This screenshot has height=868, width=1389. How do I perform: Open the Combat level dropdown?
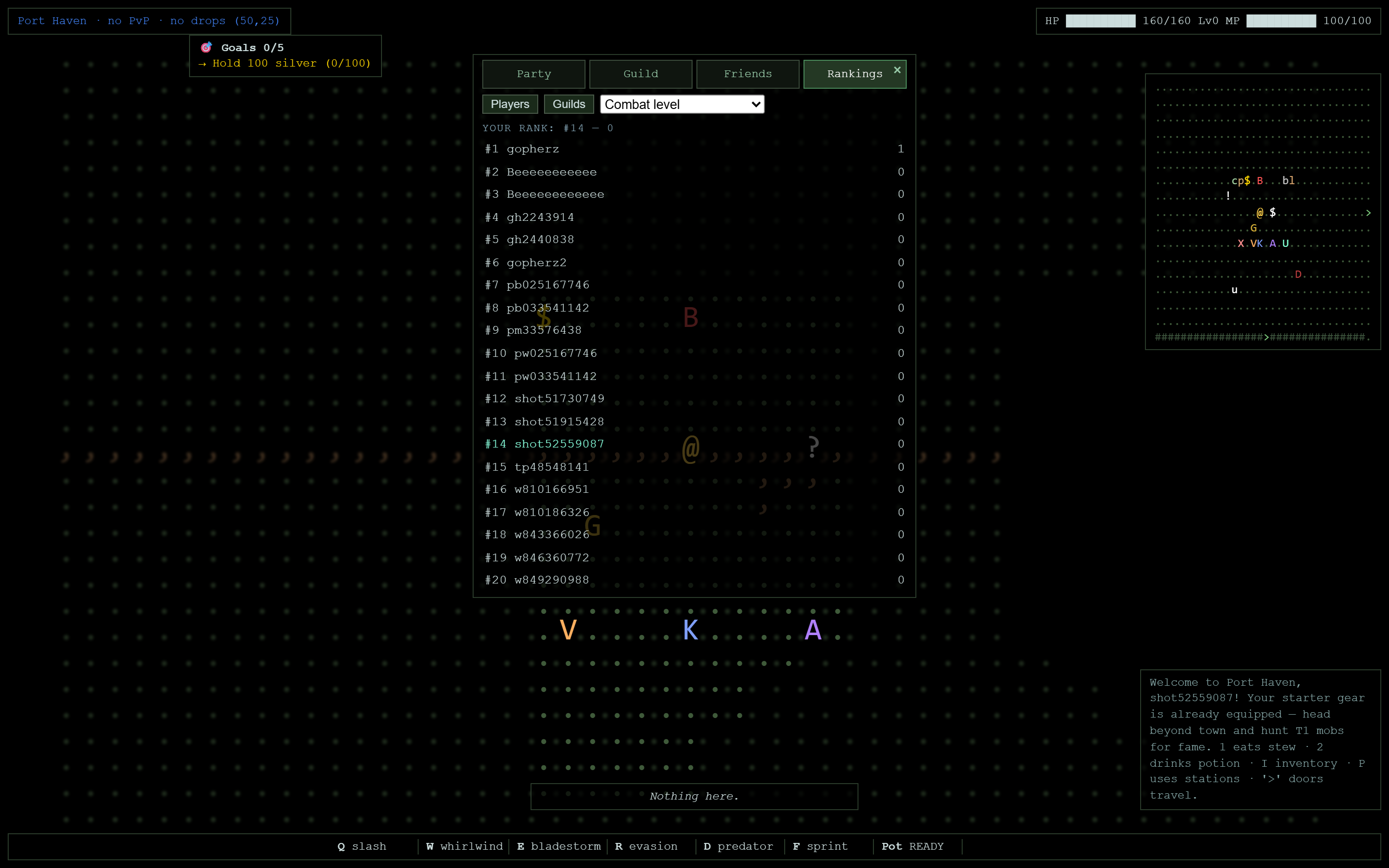pos(682,105)
